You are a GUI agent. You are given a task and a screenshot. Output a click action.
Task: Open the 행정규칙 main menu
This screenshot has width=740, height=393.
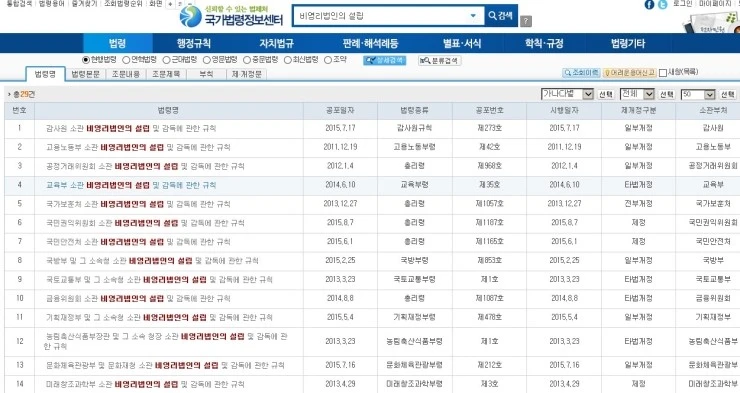click(x=193, y=43)
